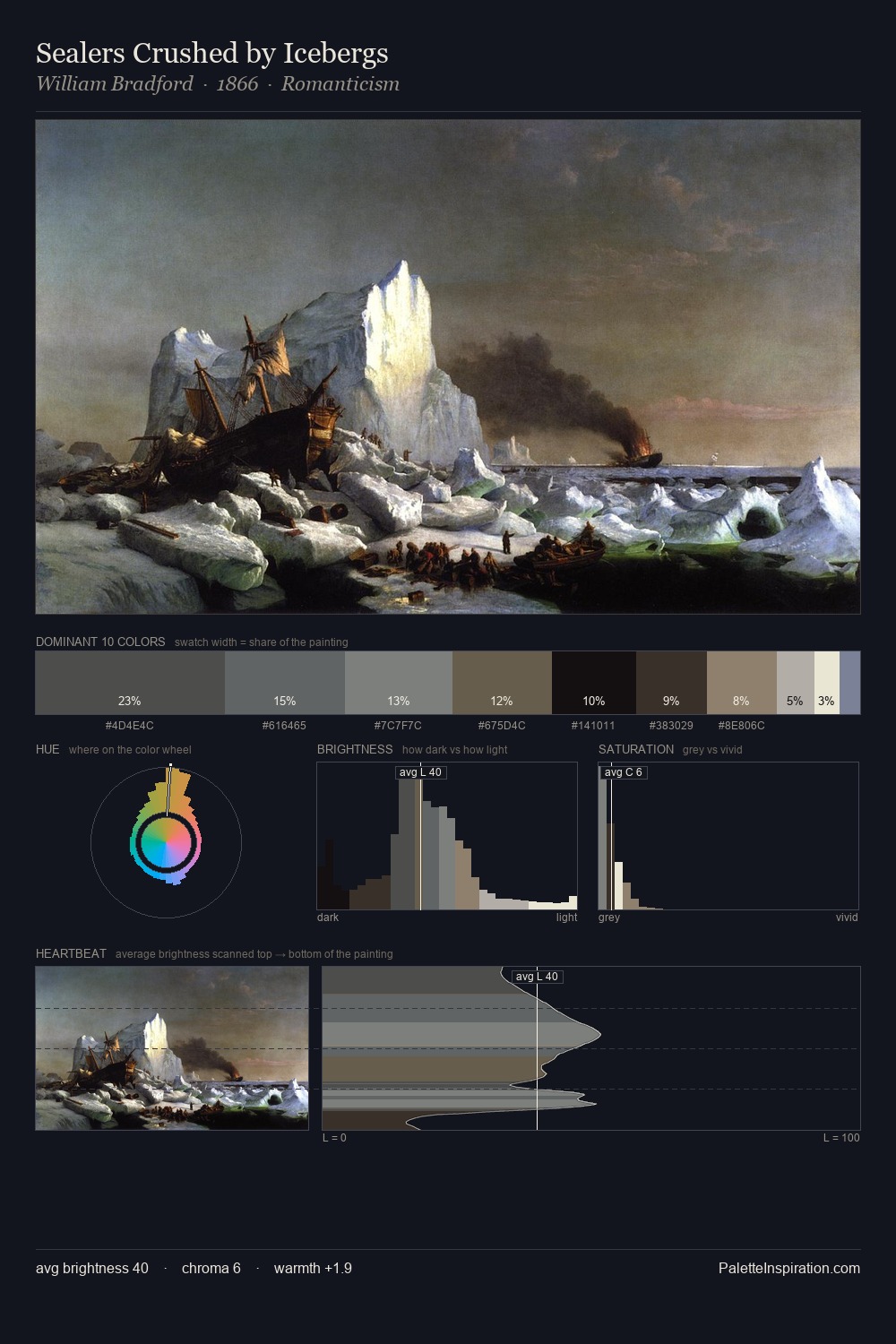Click the 'avg L 40' label in brightness histogram
This screenshot has width=896, height=1344.
(x=420, y=772)
